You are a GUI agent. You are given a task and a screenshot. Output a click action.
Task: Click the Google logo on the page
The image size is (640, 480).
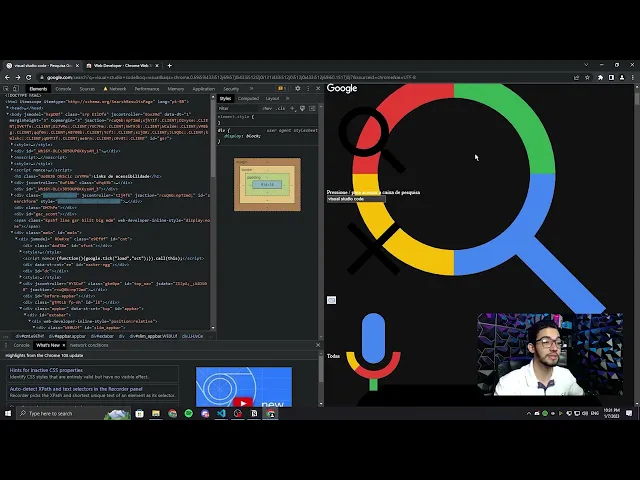click(342, 88)
